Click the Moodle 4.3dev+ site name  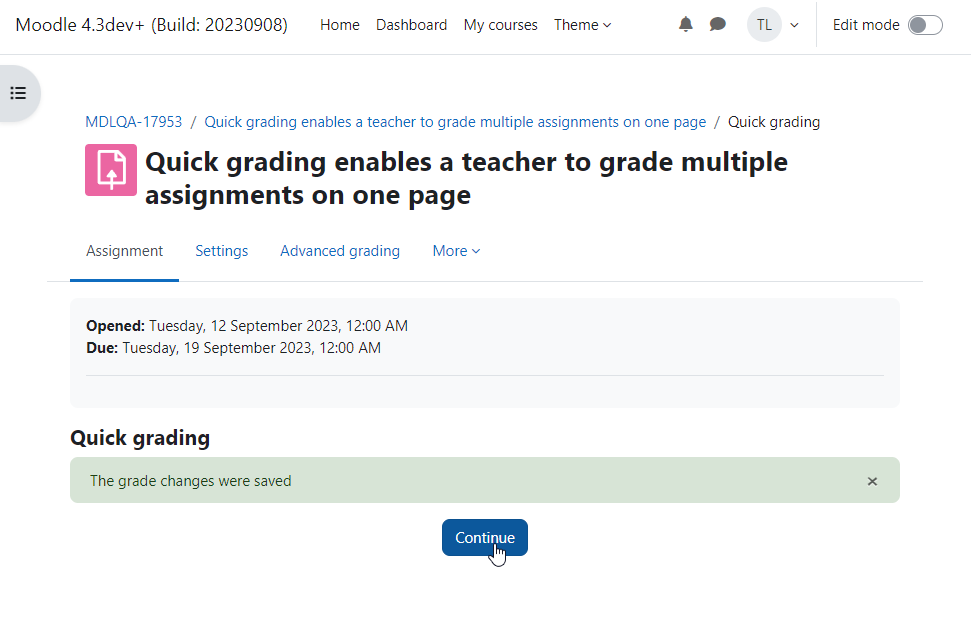(152, 25)
